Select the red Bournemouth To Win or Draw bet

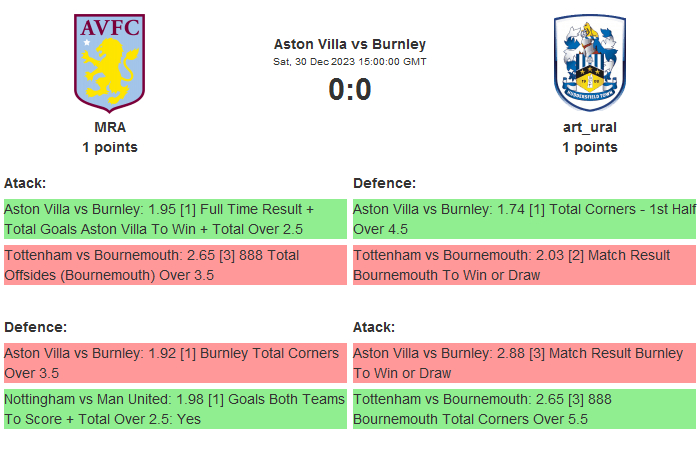click(x=524, y=265)
